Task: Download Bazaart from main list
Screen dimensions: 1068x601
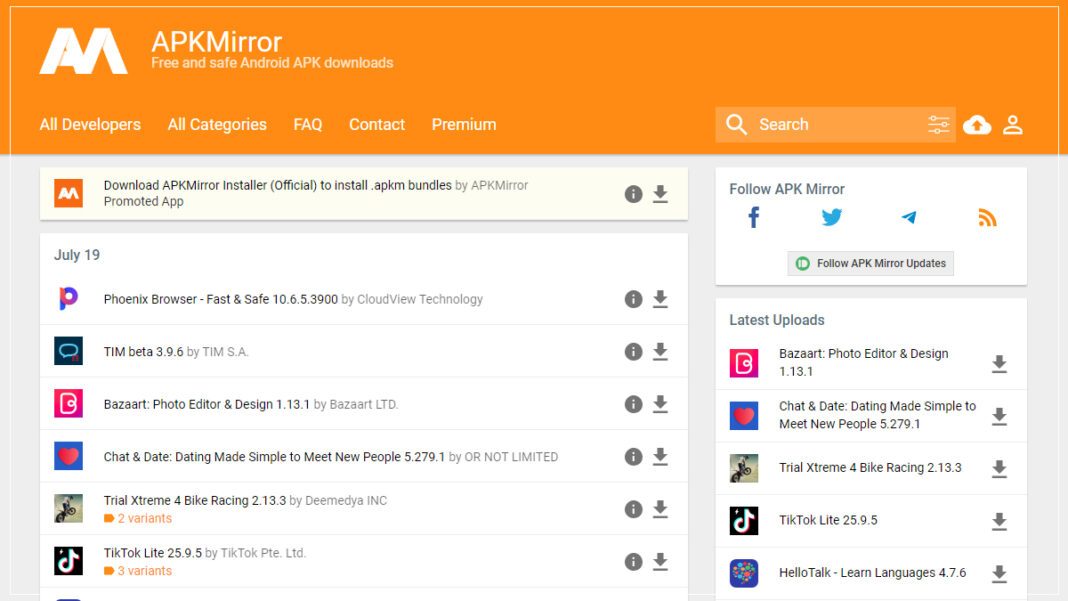Action: coord(660,404)
